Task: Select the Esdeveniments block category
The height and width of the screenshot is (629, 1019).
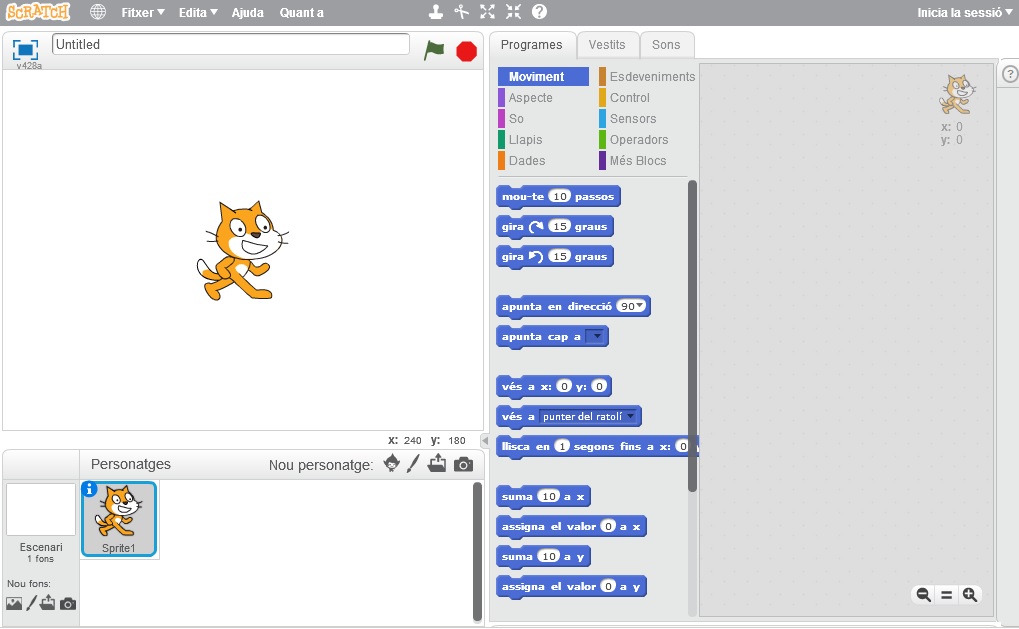Action: [651, 77]
